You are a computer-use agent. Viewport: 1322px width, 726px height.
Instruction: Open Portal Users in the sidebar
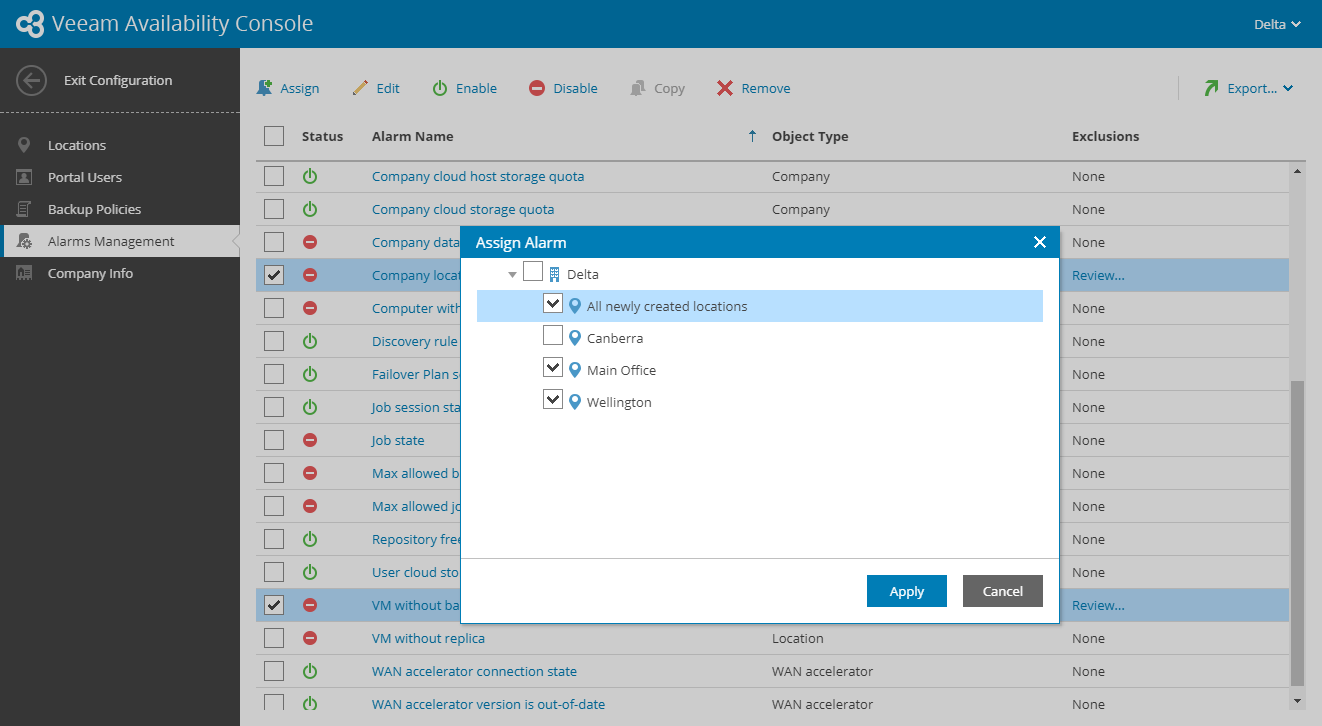tap(120, 177)
